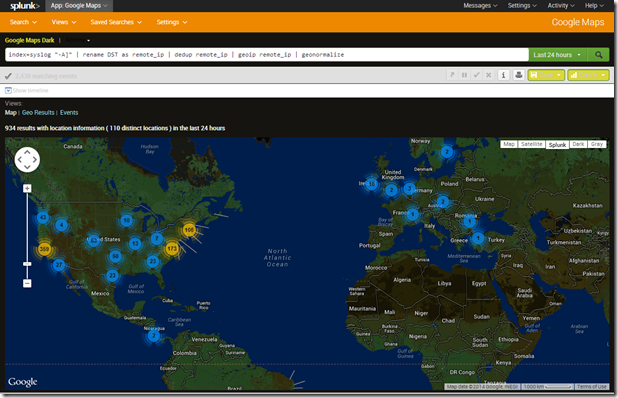618x398 pixels.
Task: Click the blue 27 cluster marker
Action: [x=59, y=264]
